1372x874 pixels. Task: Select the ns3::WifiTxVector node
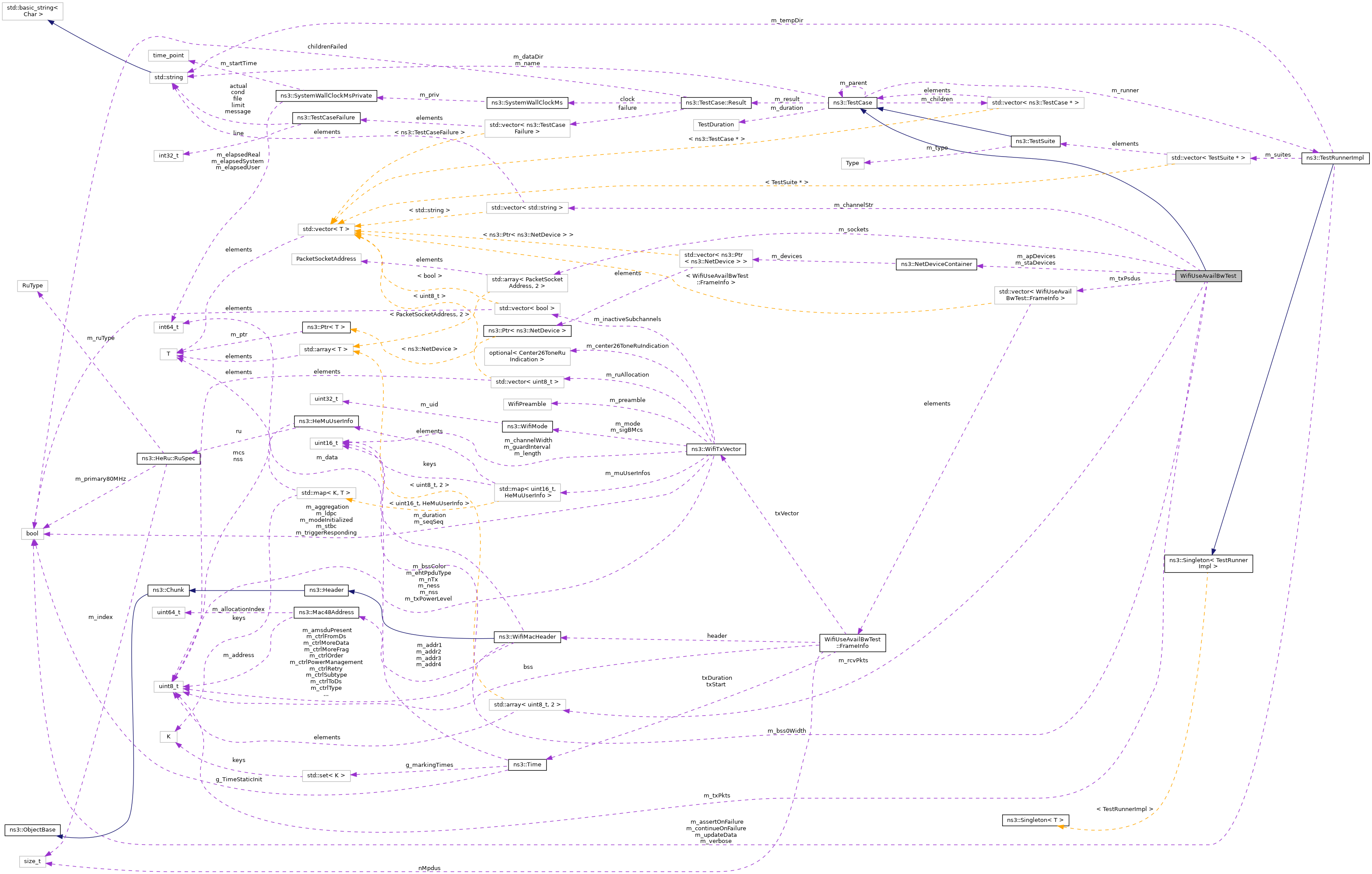click(x=716, y=449)
